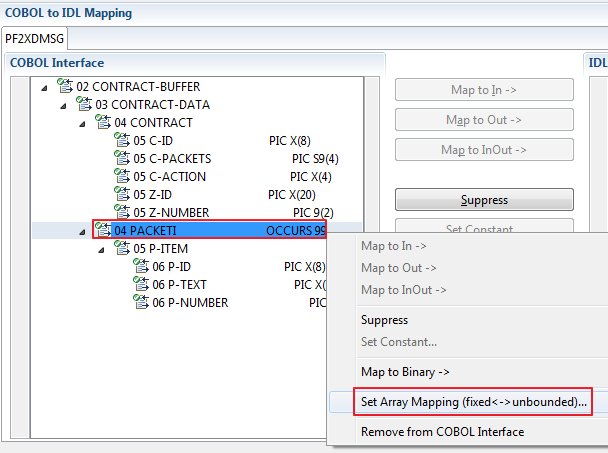608x453 pixels.
Task: Collapse the 04 CONTRACT node
Action: coord(82,124)
